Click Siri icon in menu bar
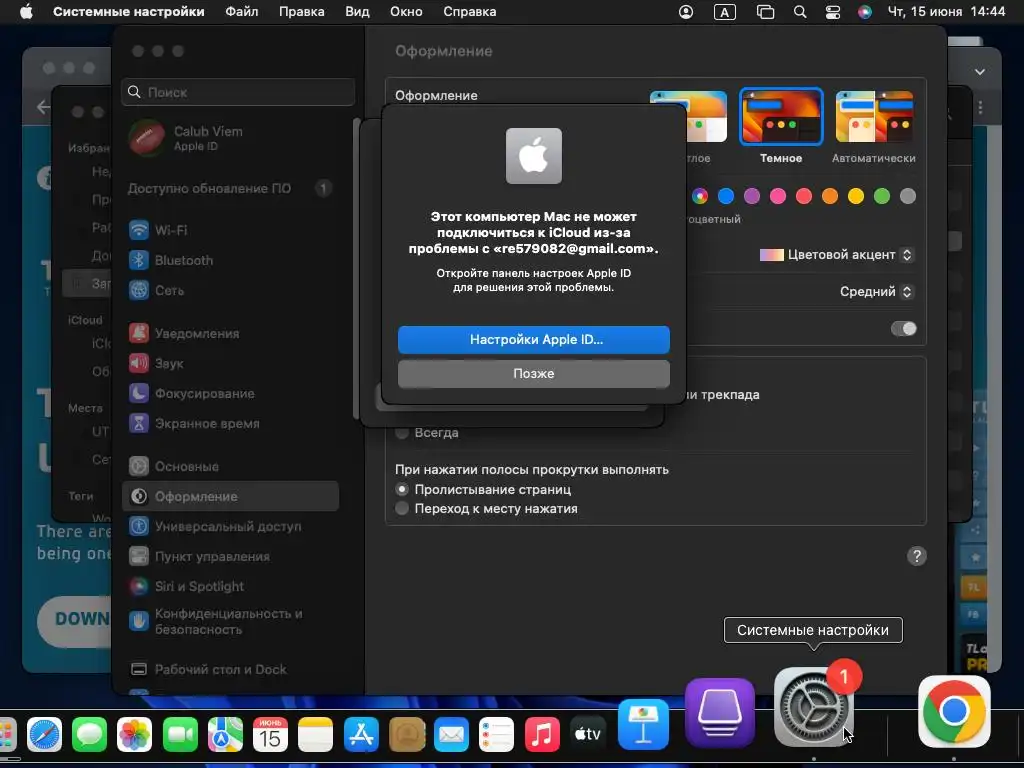1024x768 pixels. (865, 12)
